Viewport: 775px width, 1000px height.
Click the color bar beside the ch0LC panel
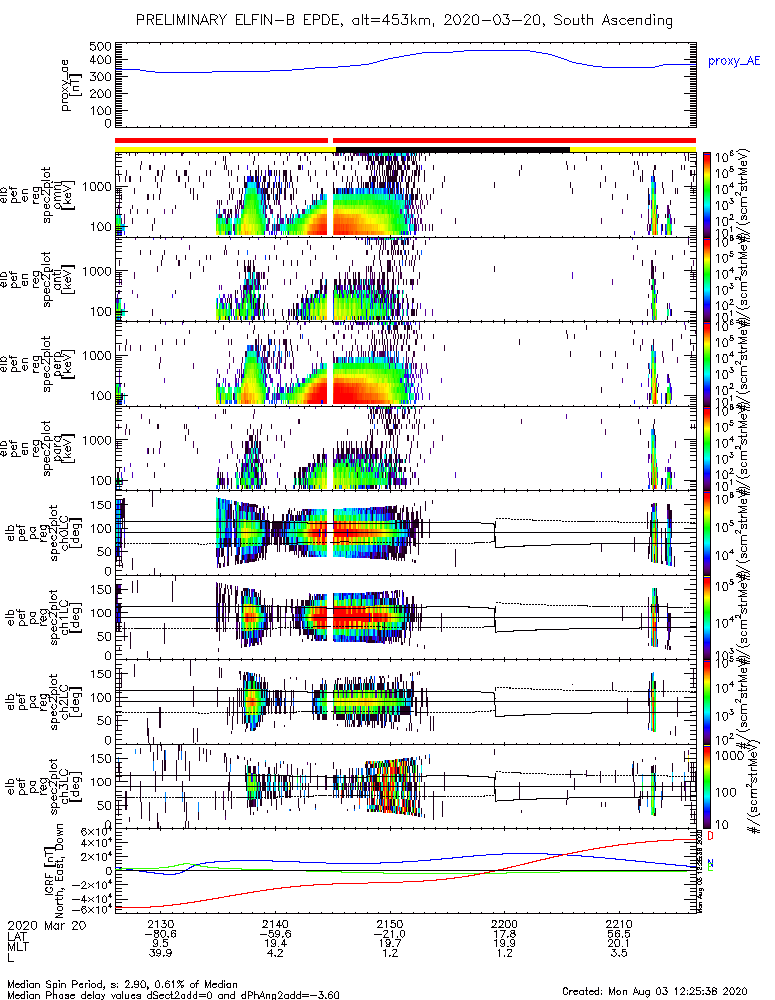707,532
